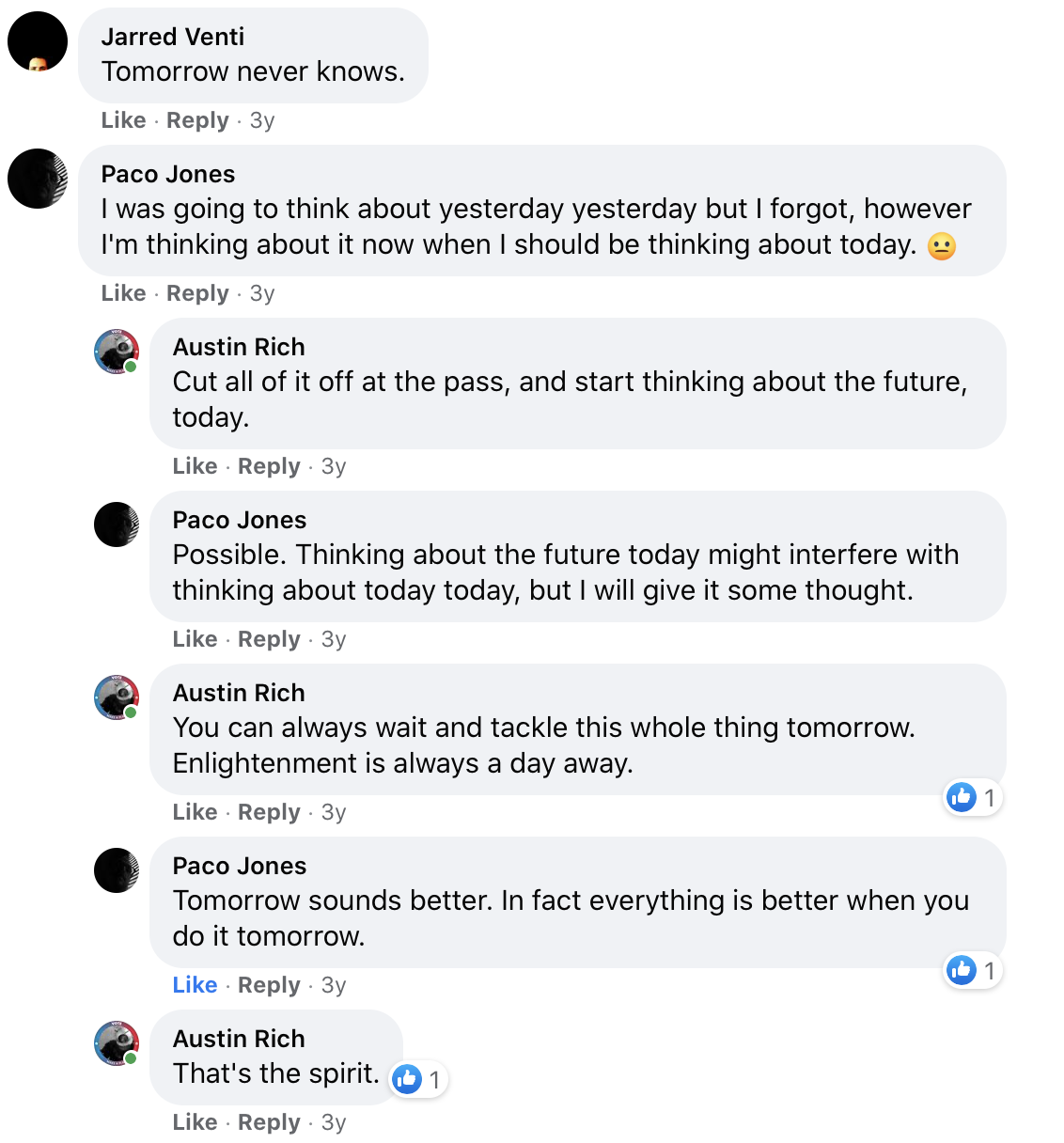Open thumbs-up reaction on 'Tomorrow sounds better' comment
The height and width of the screenshot is (1143, 1064).
[972, 971]
